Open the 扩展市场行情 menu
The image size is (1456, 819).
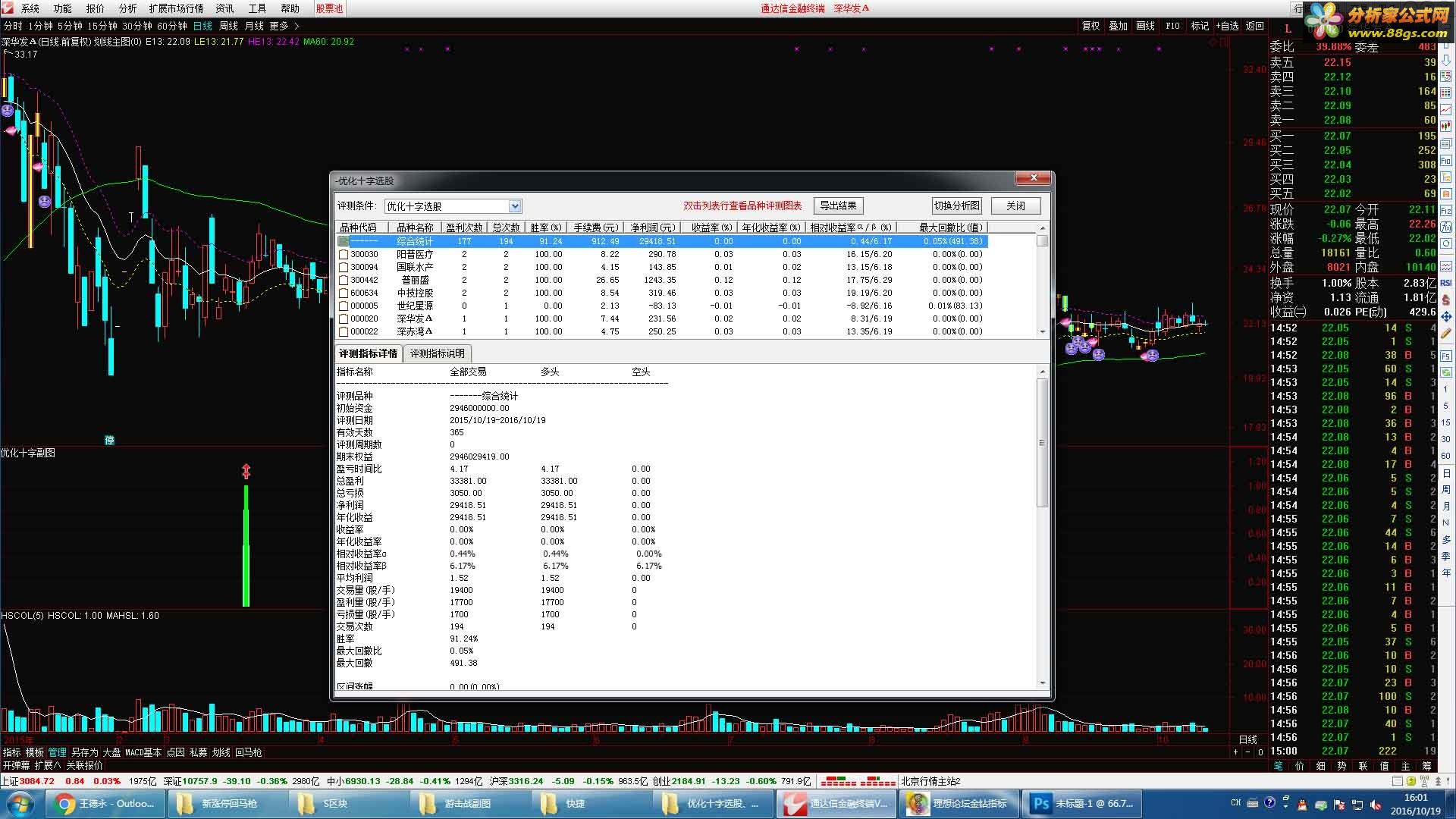click(176, 8)
